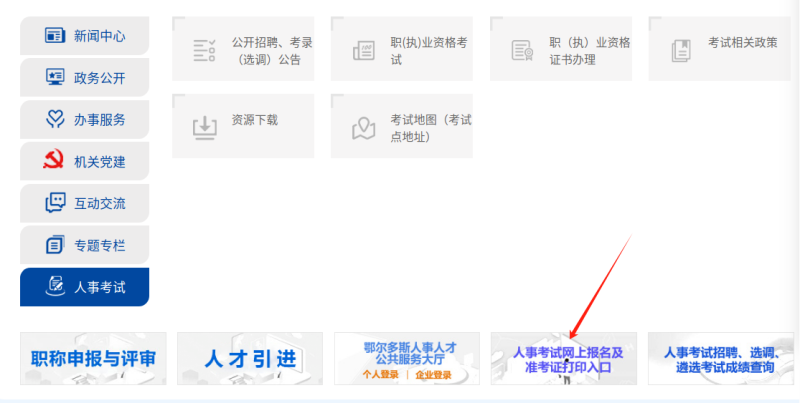Open 公开招聘、考录（选调）公告 link
800x403 pixels.
point(272,51)
